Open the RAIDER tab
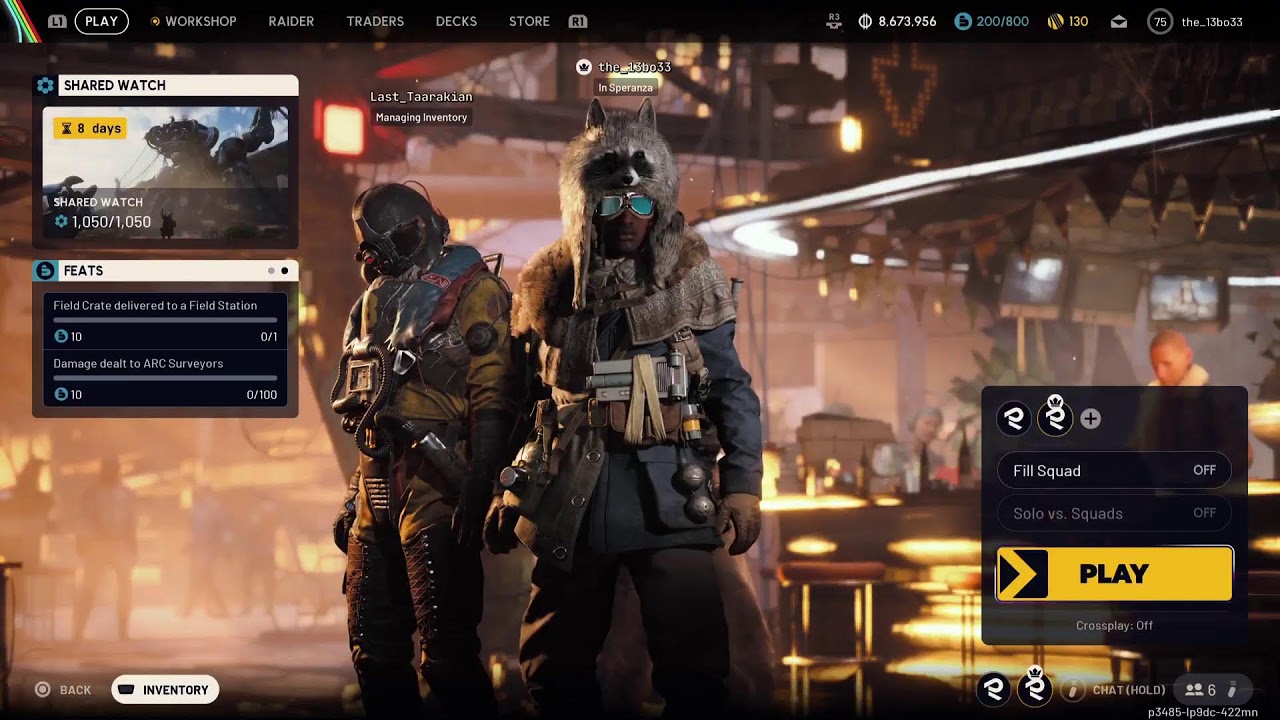 click(291, 21)
